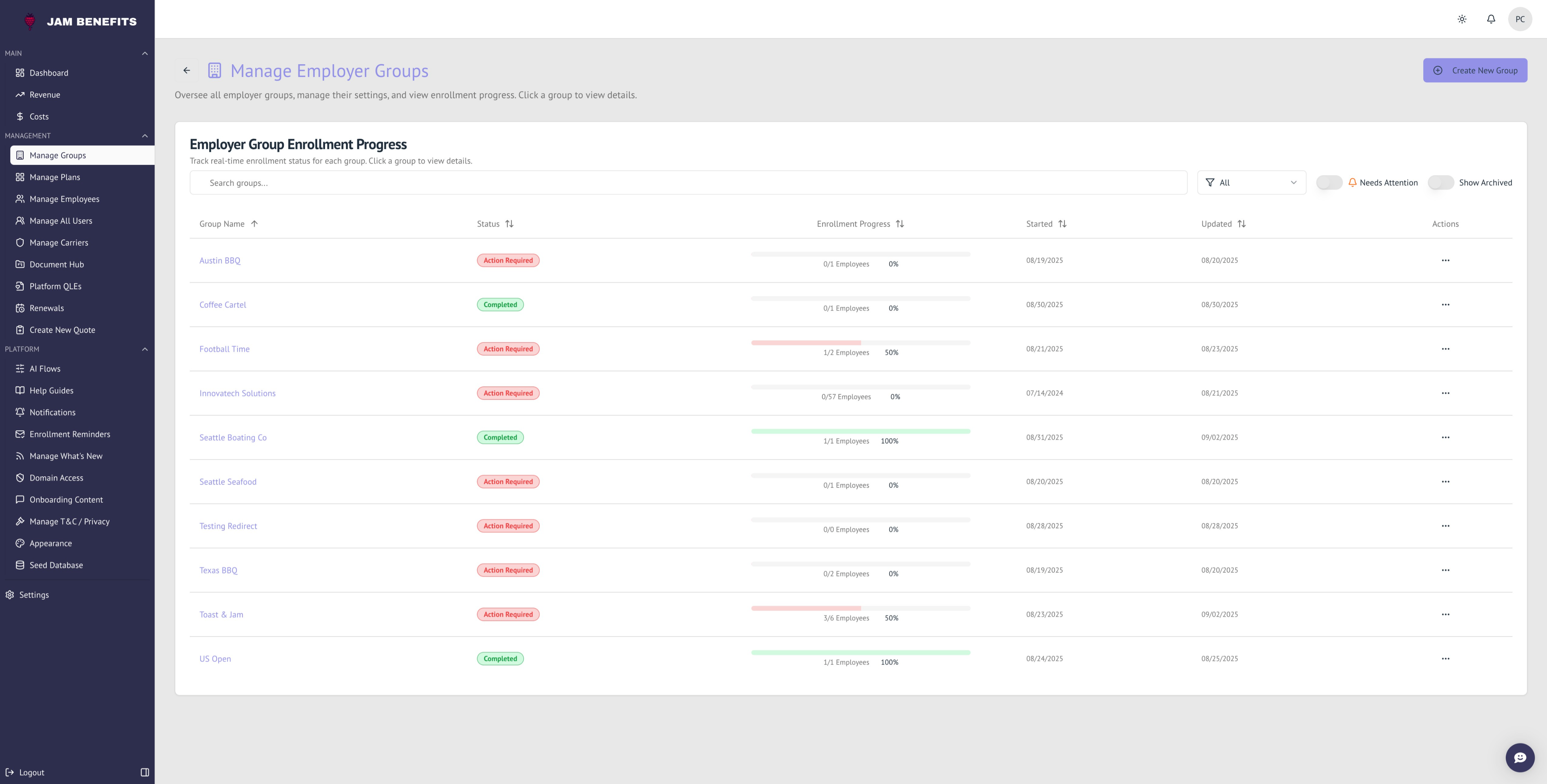
Task: Click the notifications bell icon in header
Action: [x=1491, y=19]
